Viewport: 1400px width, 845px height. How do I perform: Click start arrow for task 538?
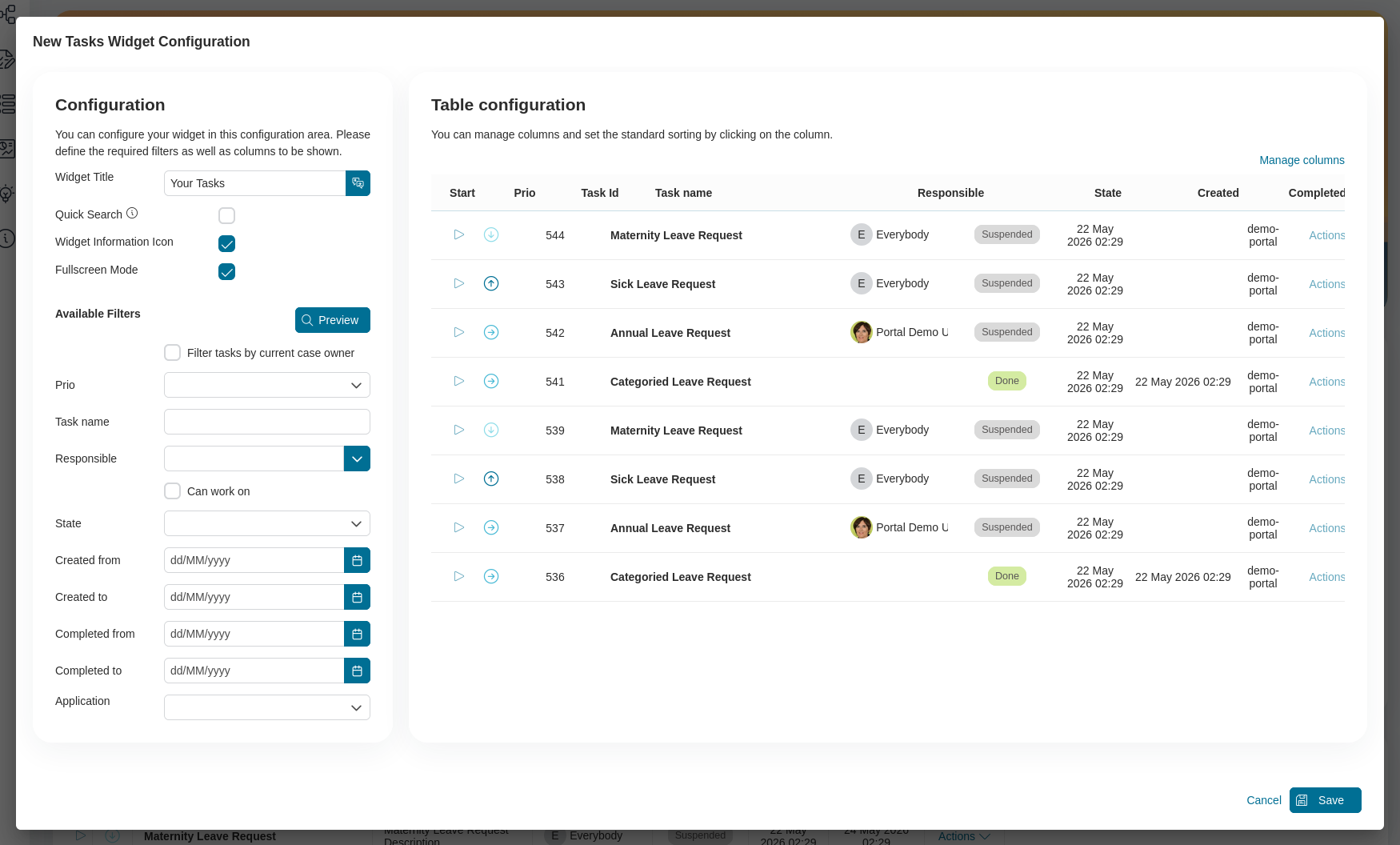tap(459, 479)
